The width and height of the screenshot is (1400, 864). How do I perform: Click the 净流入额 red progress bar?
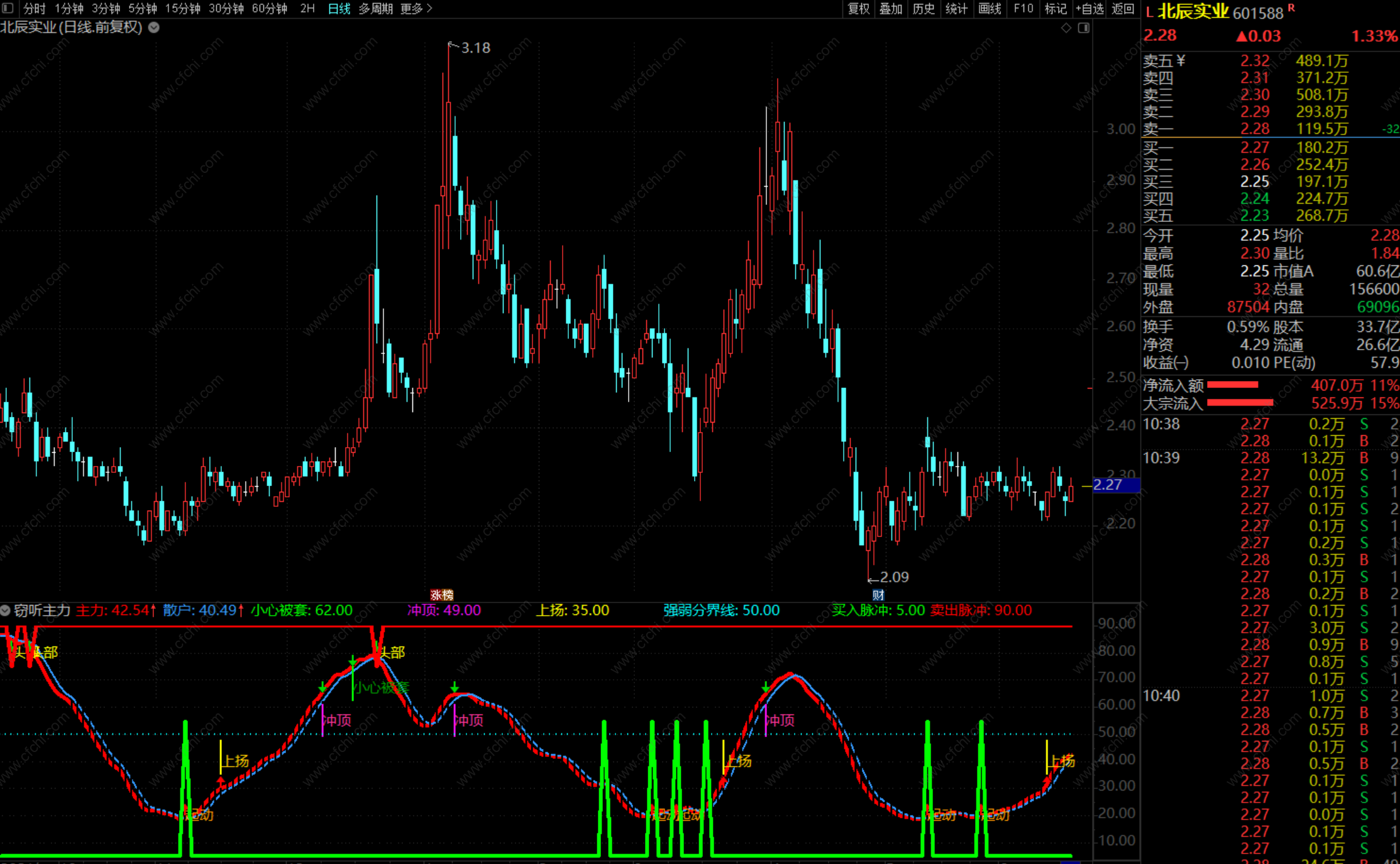coord(1232,385)
